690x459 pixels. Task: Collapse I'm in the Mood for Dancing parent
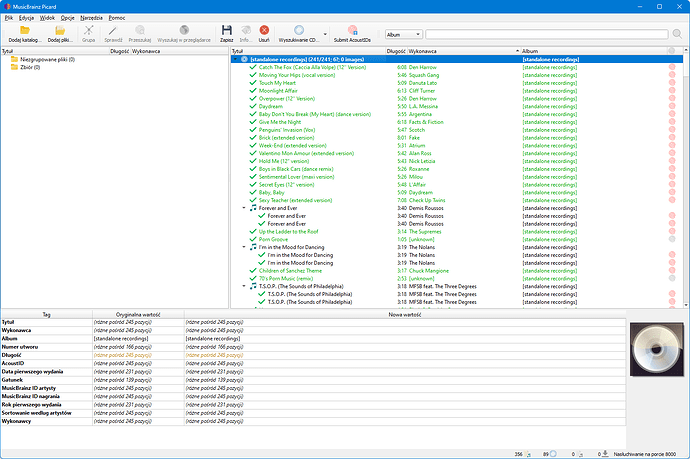tap(244, 247)
